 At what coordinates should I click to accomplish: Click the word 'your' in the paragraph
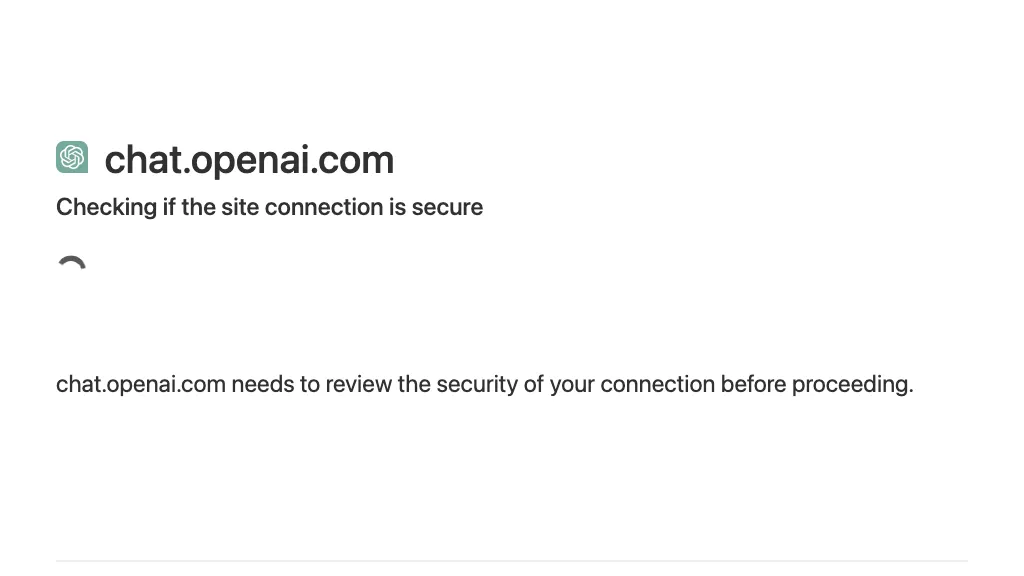pyautogui.click(x=571, y=385)
